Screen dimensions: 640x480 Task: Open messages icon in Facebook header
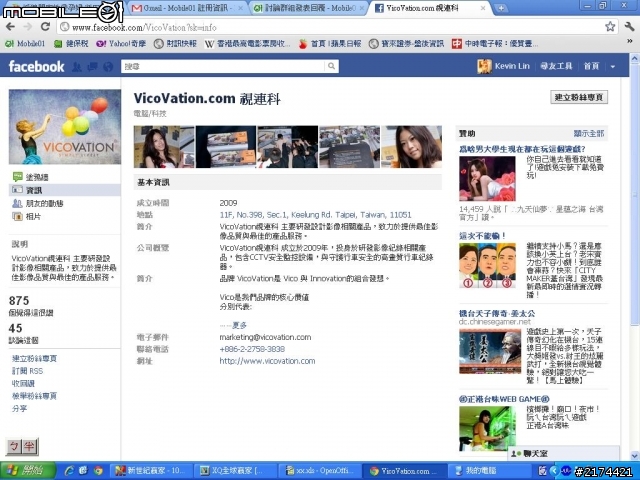[92, 67]
